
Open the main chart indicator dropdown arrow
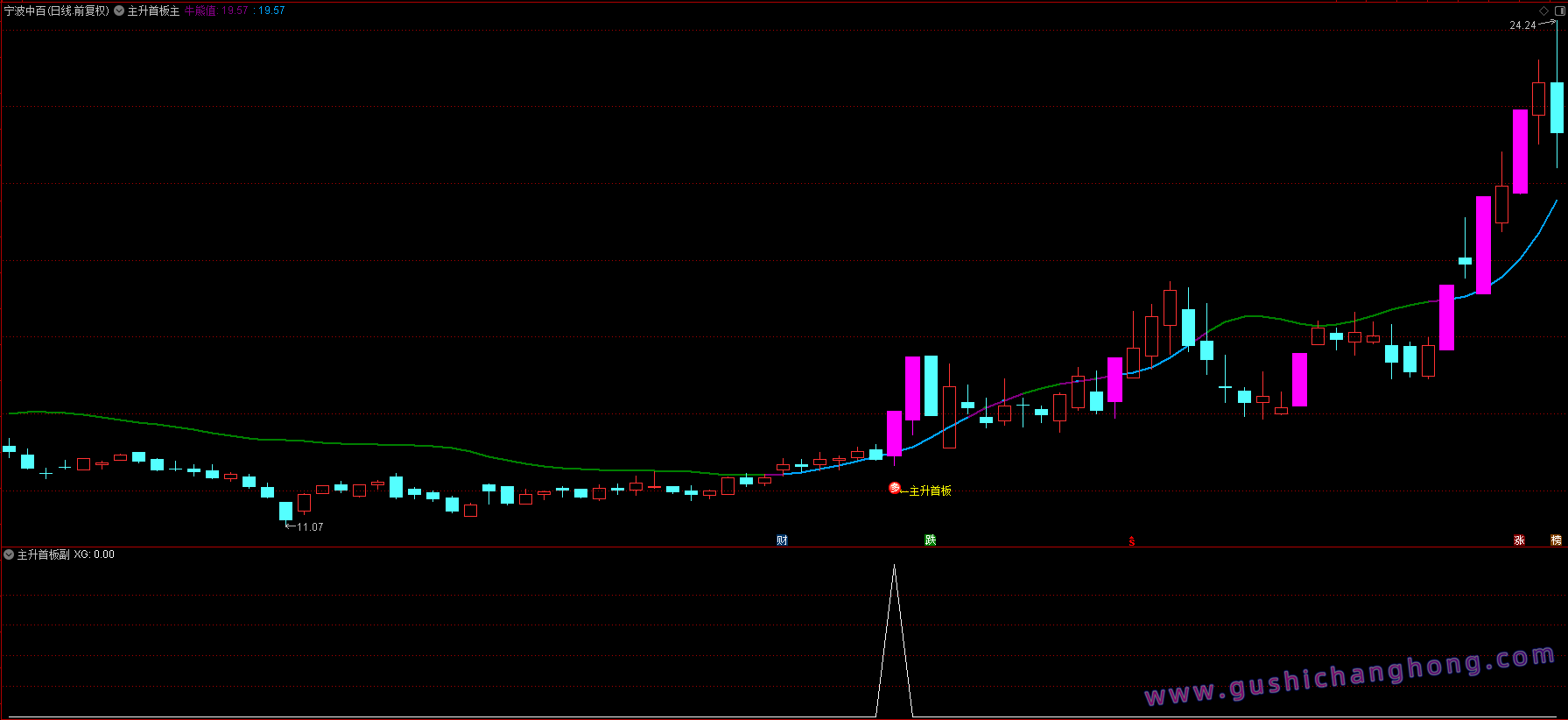pyautogui.click(x=119, y=11)
